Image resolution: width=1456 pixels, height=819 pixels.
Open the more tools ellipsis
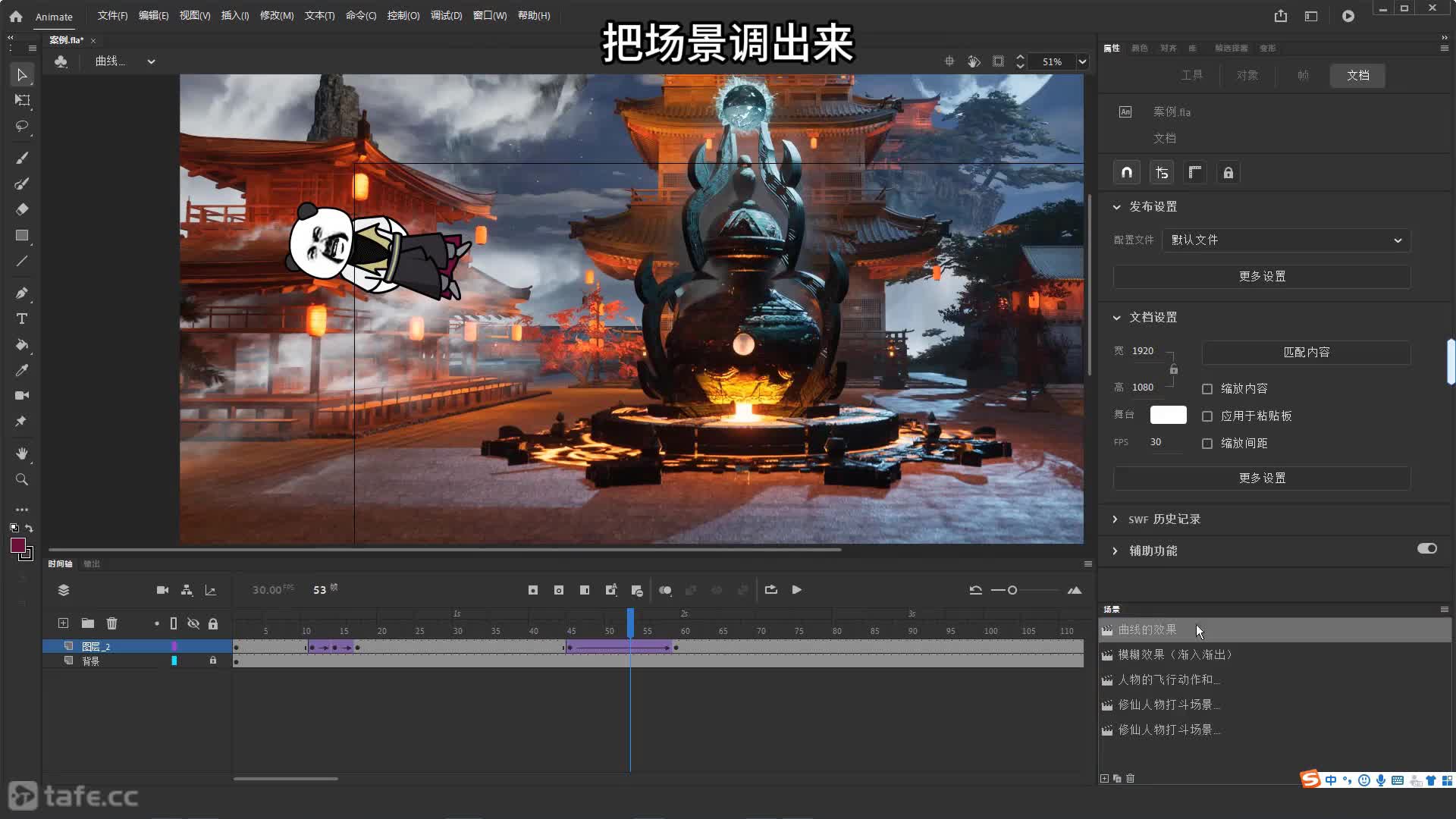(21, 510)
